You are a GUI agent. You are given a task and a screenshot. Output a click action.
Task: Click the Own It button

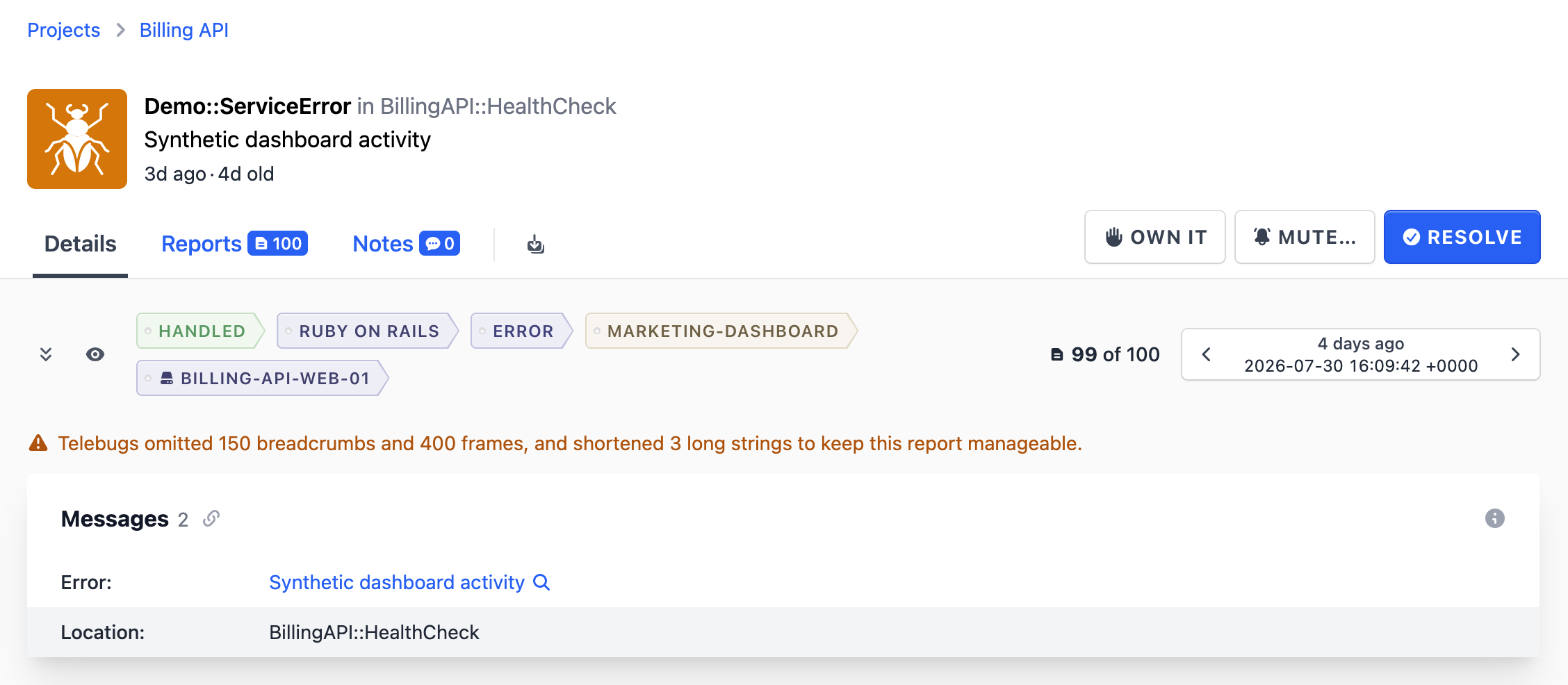1155,237
